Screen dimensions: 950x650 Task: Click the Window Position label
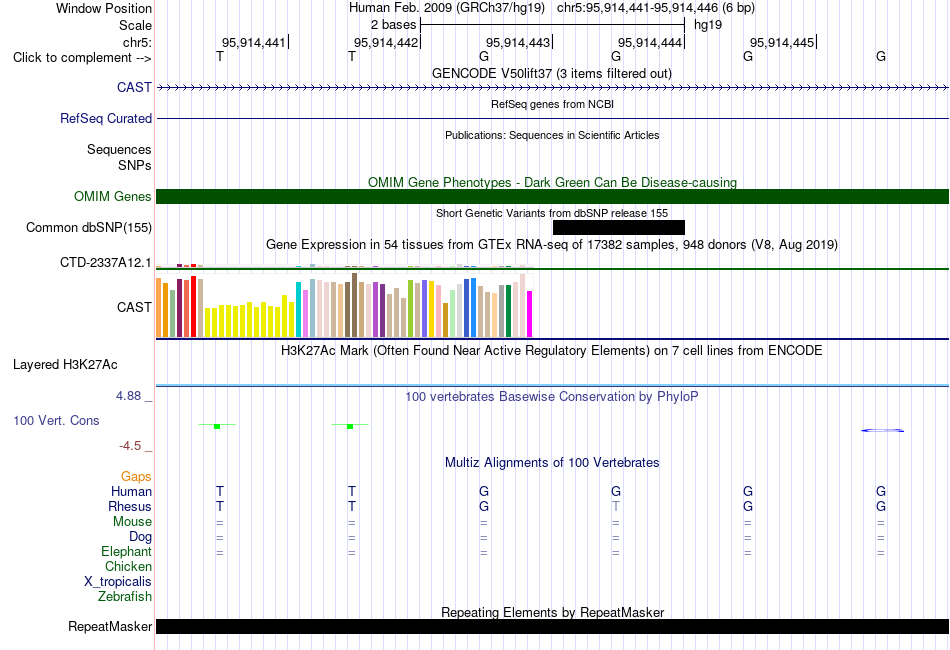point(104,8)
